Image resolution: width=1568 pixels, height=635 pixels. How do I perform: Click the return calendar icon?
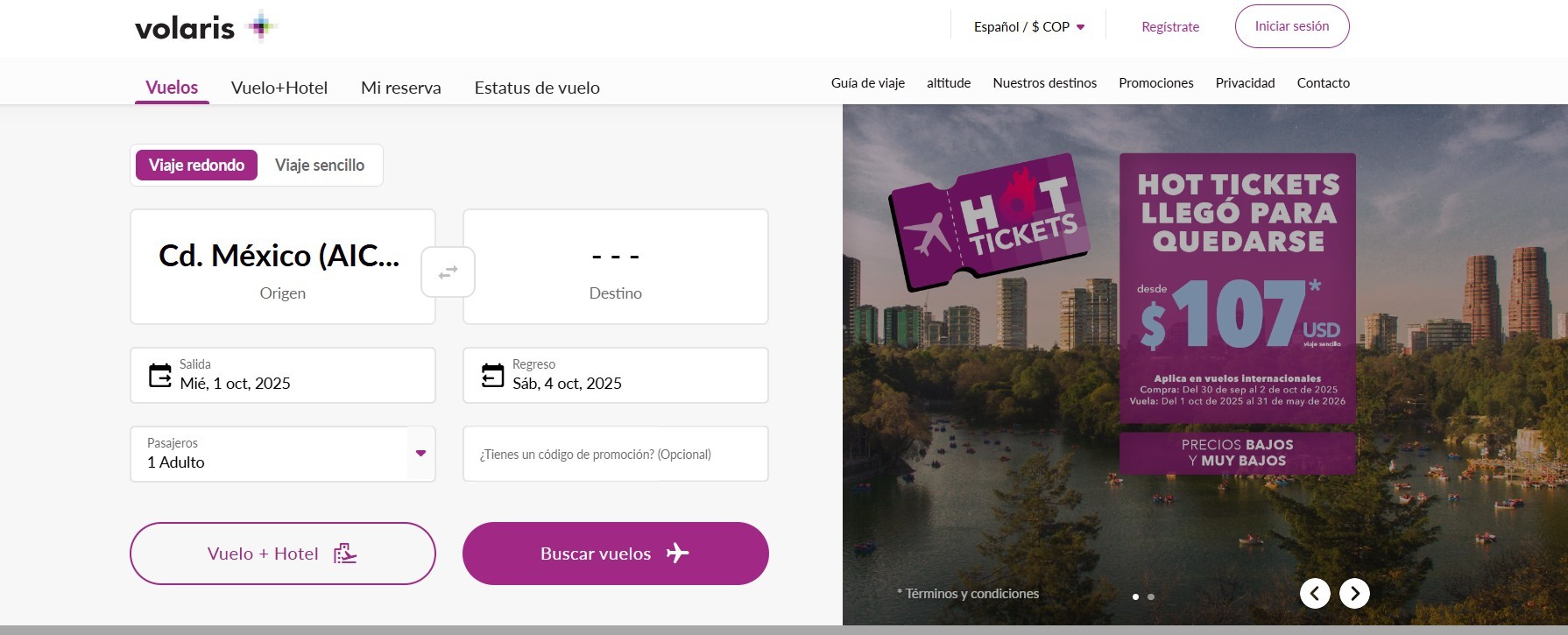(492, 376)
